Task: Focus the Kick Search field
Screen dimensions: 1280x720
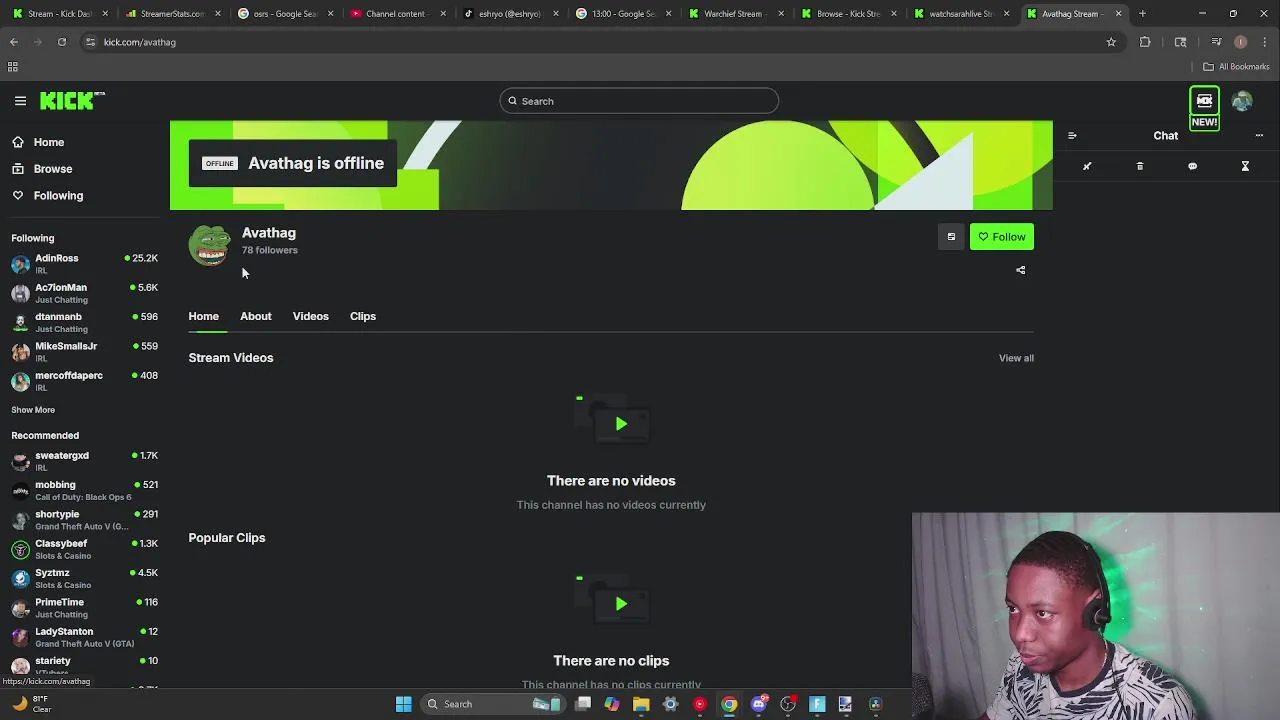Action: tap(639, 101)
